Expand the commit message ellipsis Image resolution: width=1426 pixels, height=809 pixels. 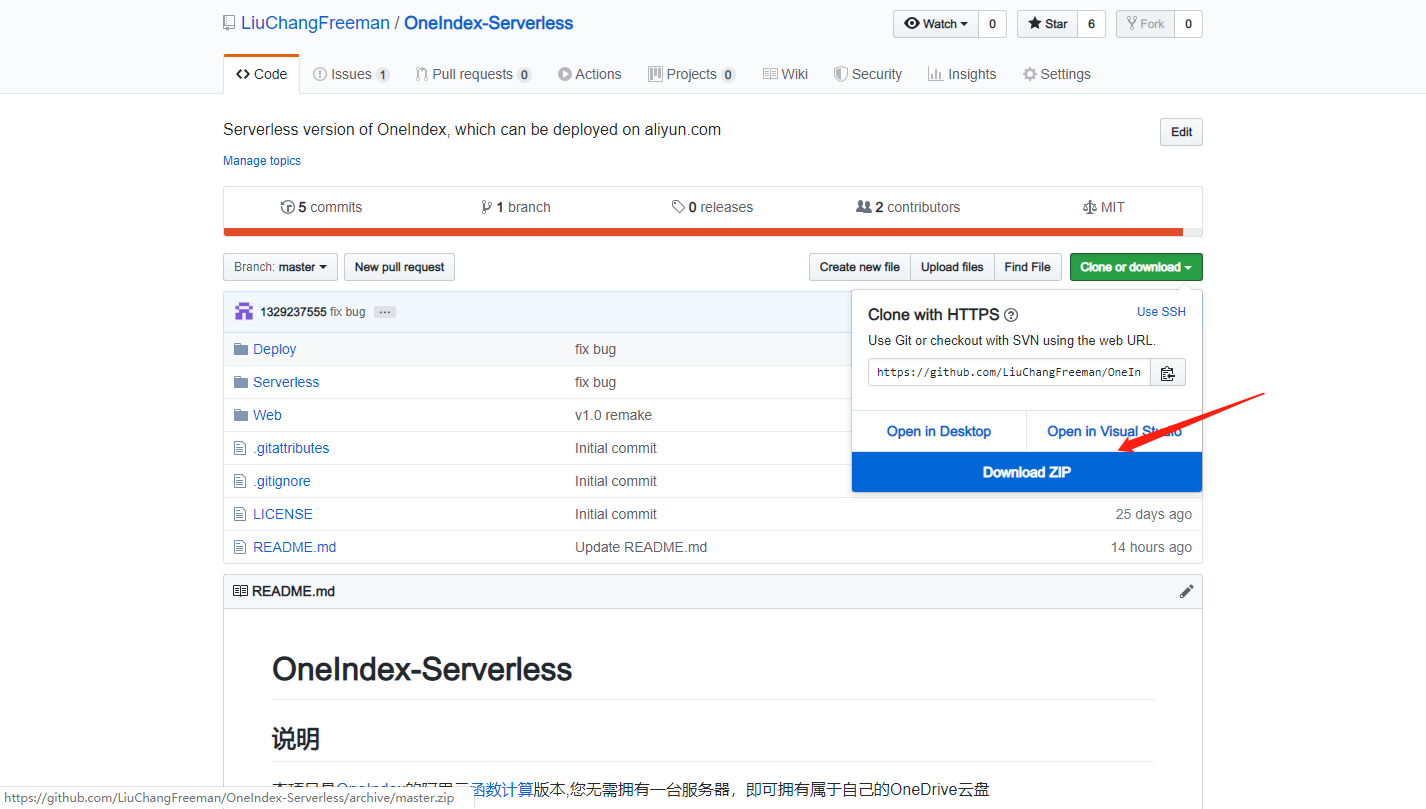click(x=384, y=311)
